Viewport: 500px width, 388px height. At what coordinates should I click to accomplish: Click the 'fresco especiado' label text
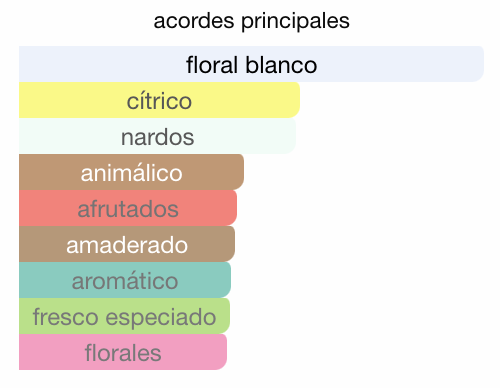[x=124, y=318]
